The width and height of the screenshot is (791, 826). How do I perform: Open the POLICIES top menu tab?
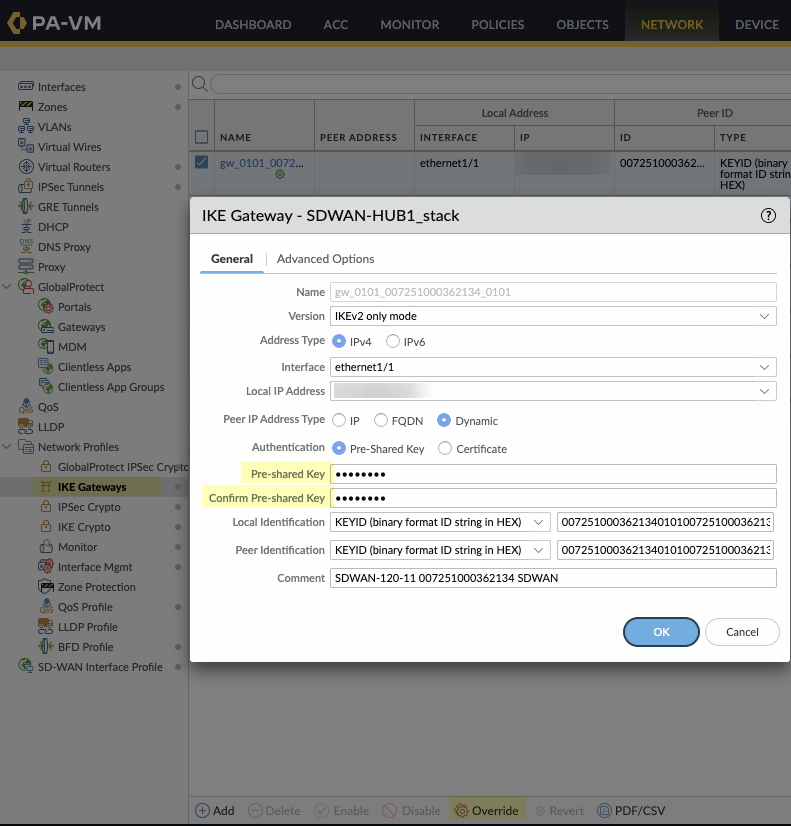(497, 24)
